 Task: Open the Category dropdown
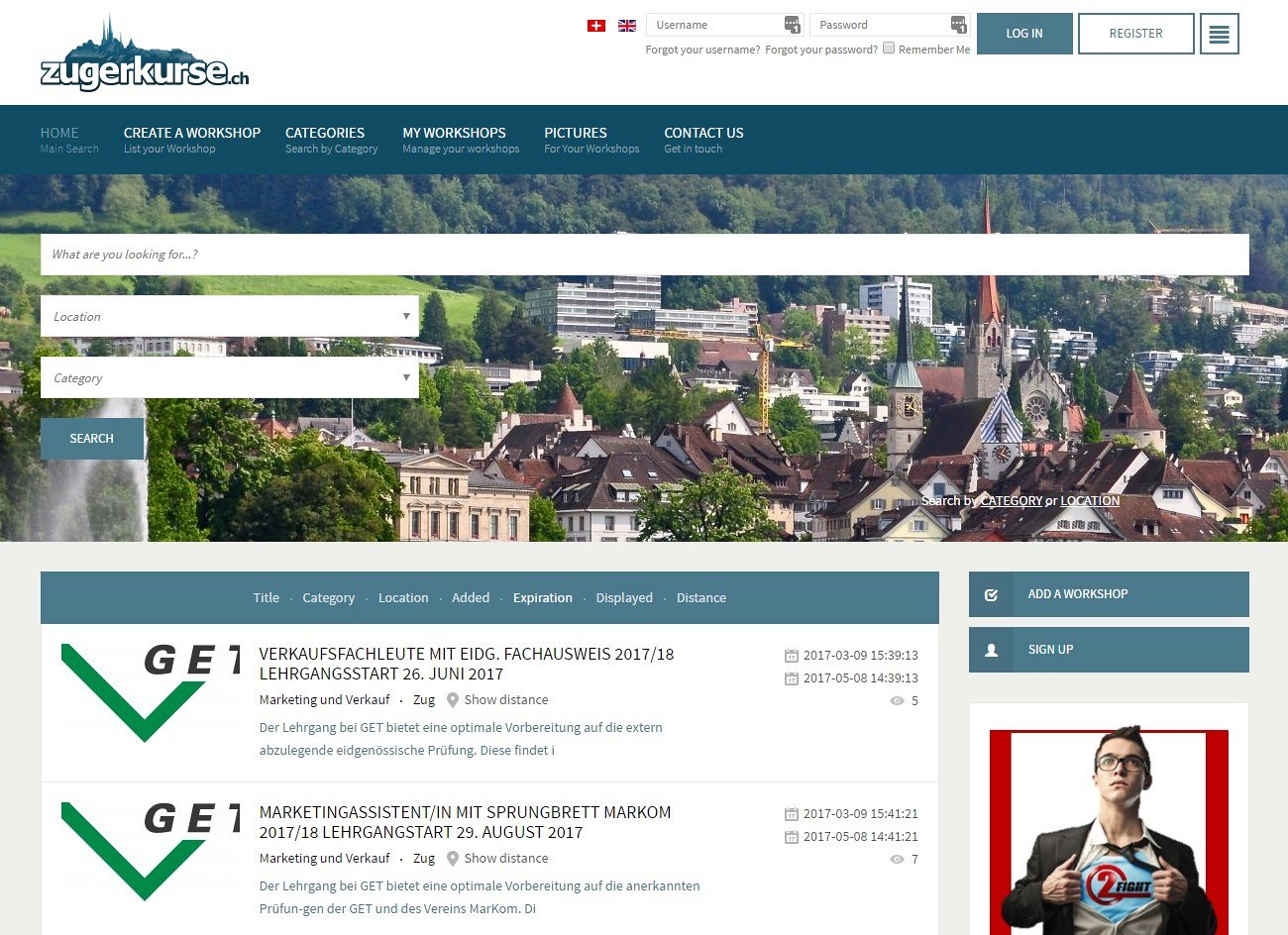click(230, 378)
